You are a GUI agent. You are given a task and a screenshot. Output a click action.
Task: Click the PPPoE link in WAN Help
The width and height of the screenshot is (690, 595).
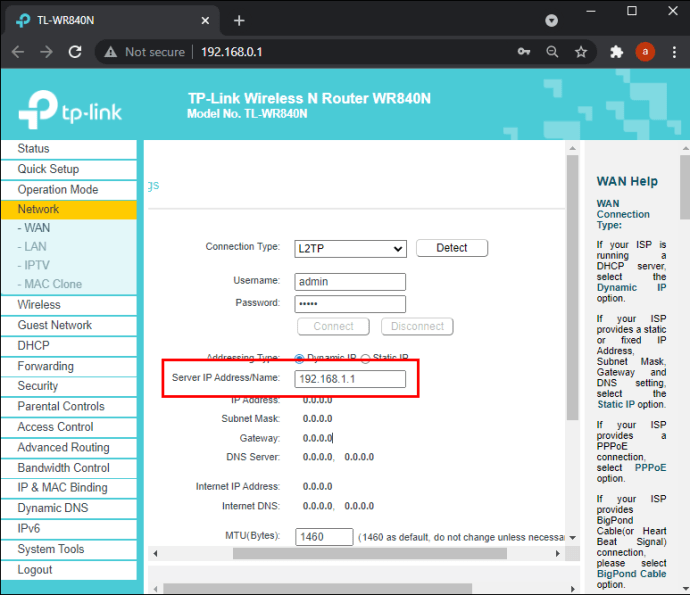click(650, 468)
